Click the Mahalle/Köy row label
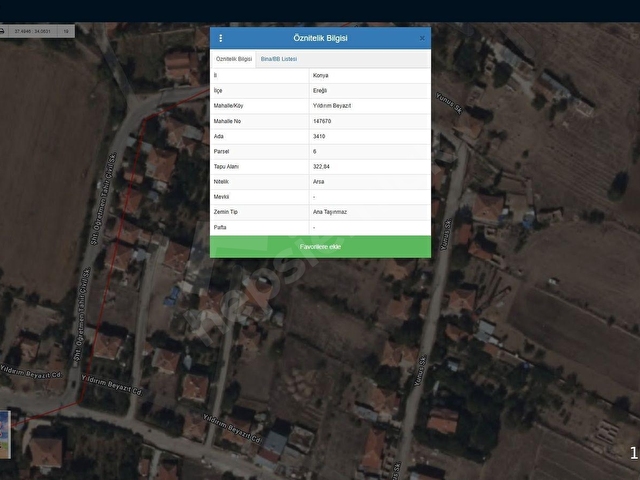This screenshot has height=480, width=640. [229, 106]
